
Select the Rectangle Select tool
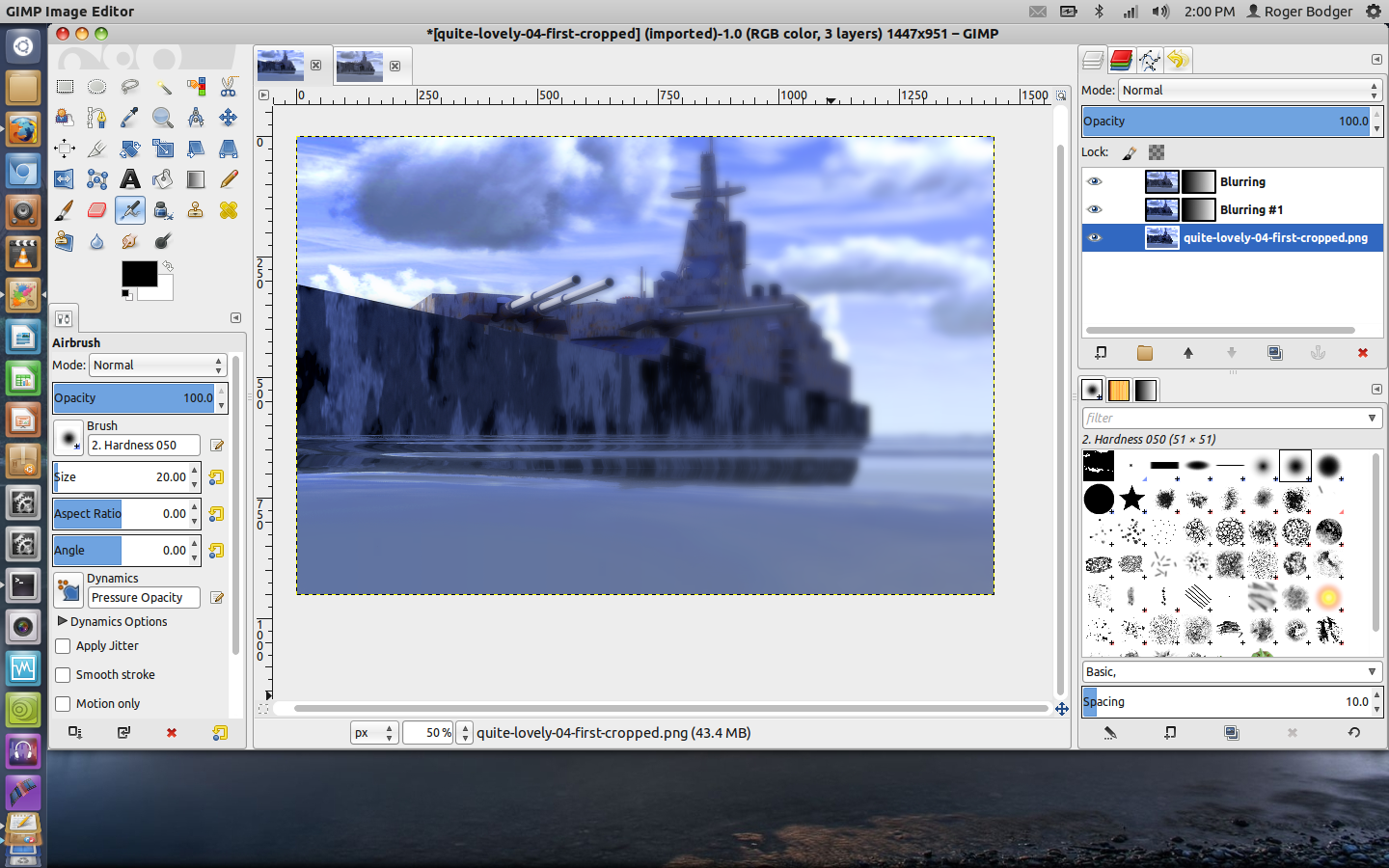tap(65, 87)
